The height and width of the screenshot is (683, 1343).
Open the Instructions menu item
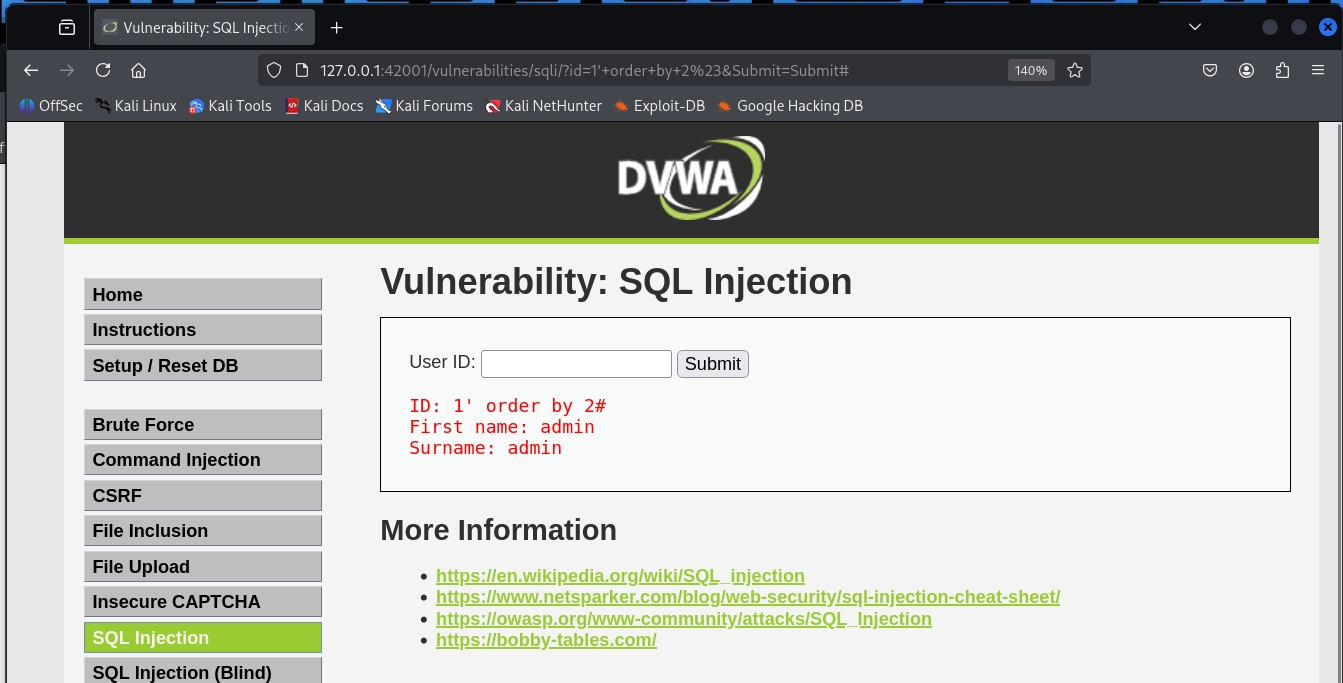(203, 330)
